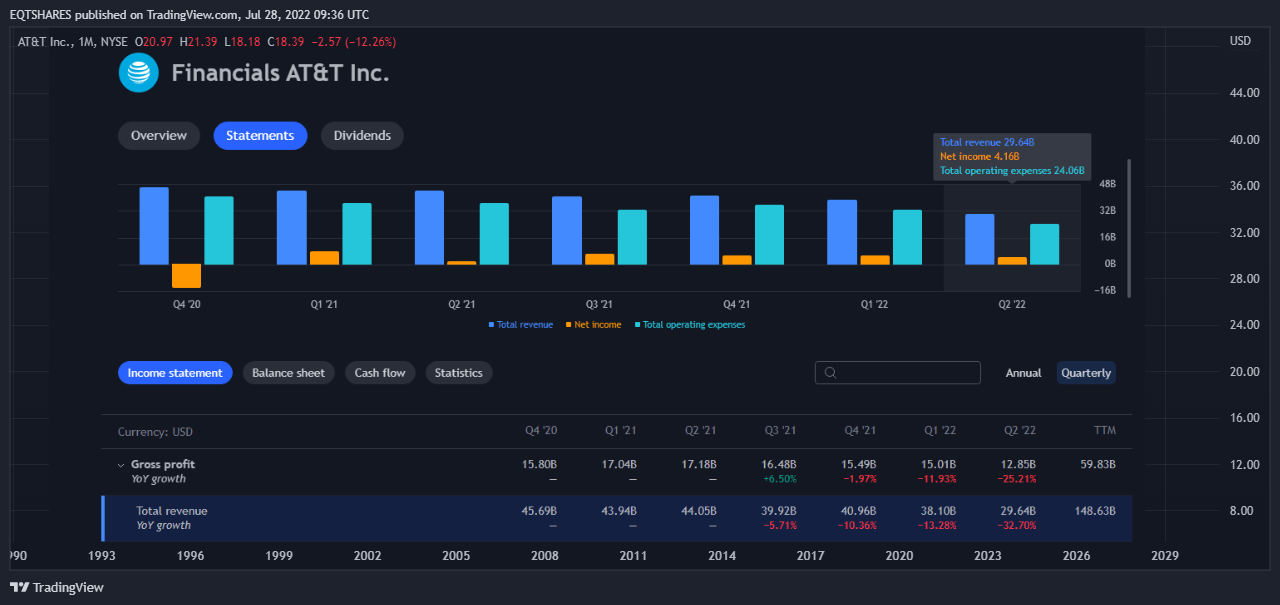Click the chart panel vertical scrollbar
The image size is (1280, 605).
pyautogui.click(x=1129, y=228)
